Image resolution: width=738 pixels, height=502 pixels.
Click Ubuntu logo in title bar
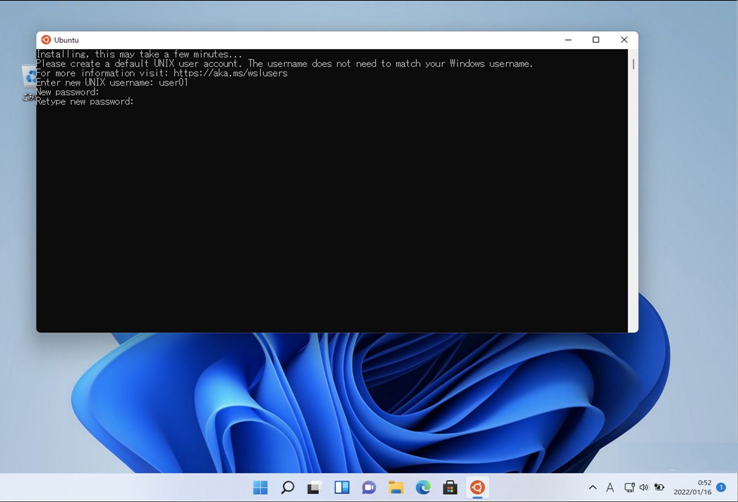pos(46,40)
